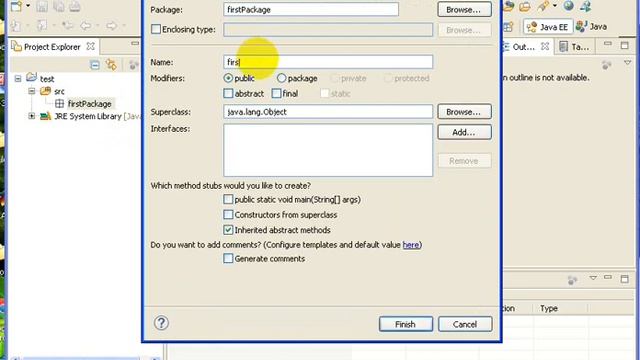Toggle the Enclosing type checkbox
The height and width of the screenshot is (360, 640).
(x=156, y=29)
